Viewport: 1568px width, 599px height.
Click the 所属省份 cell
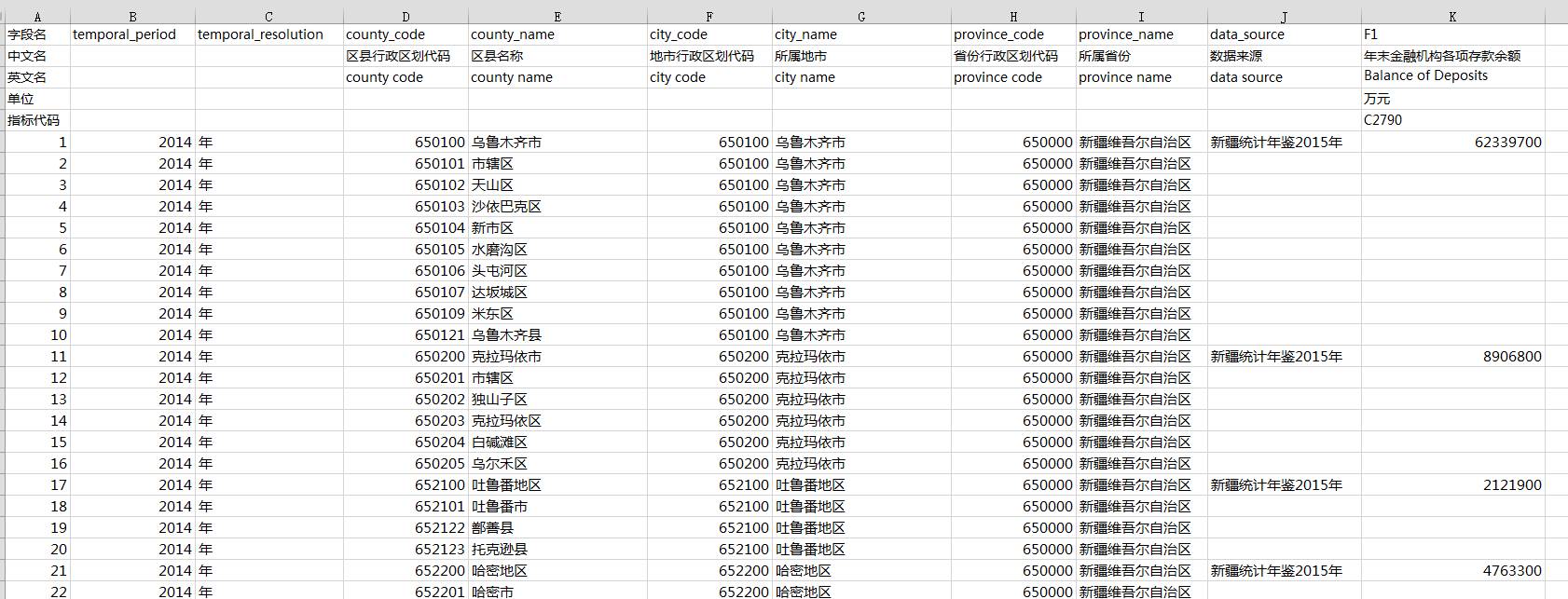coord(1141,56)
